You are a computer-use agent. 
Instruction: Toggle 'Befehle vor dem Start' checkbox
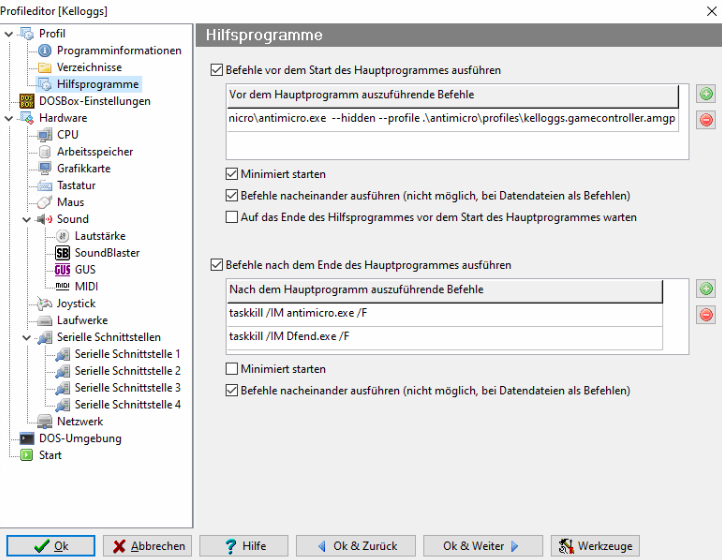pos(217,71)
